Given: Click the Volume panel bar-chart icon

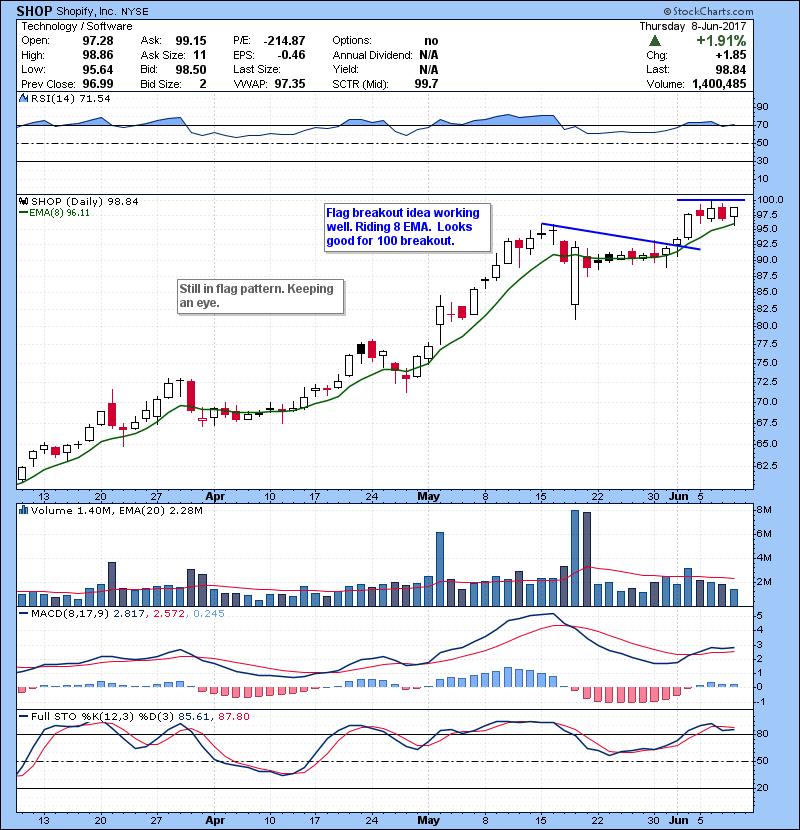Looking at the screenshot, I should [x=23, y=510].
